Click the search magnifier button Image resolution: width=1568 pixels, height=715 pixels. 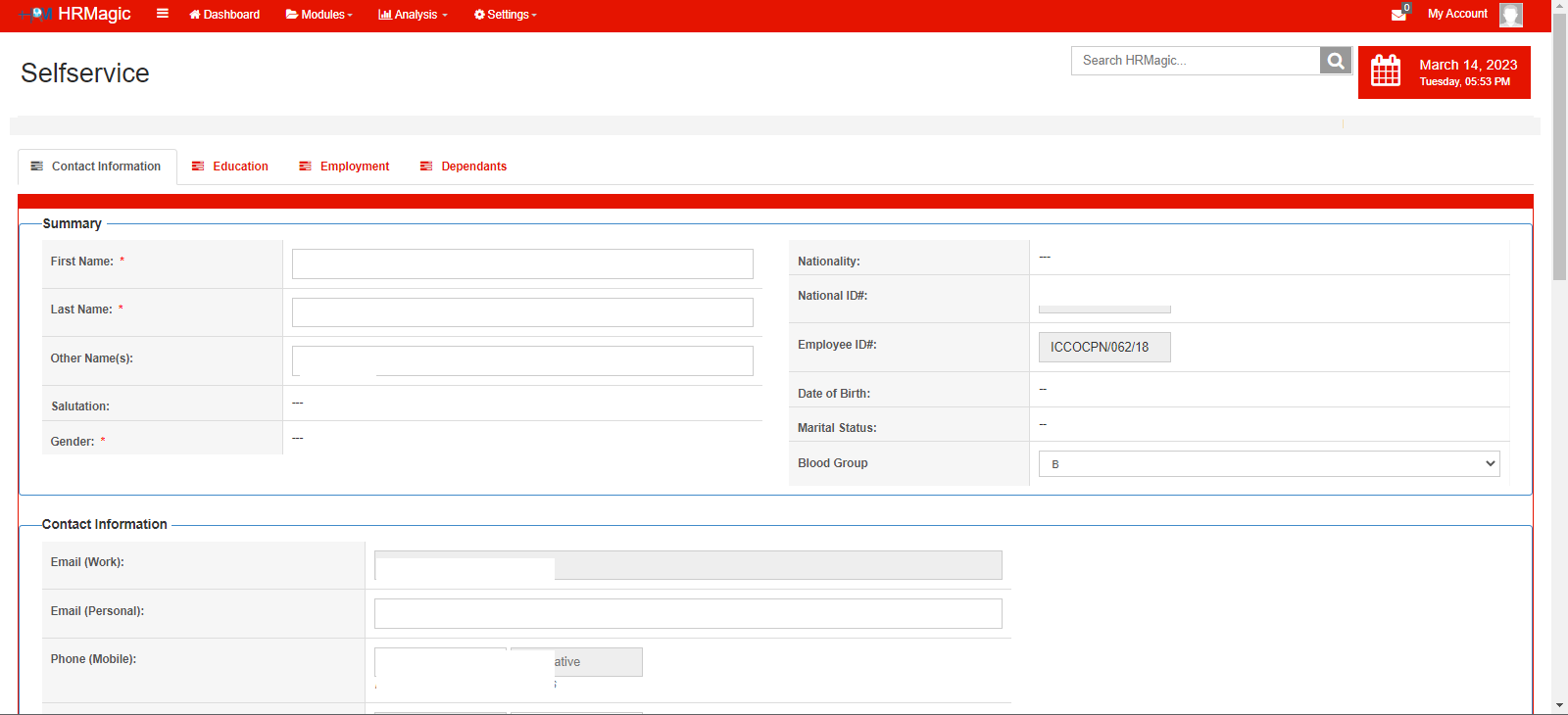point(1335,61)
